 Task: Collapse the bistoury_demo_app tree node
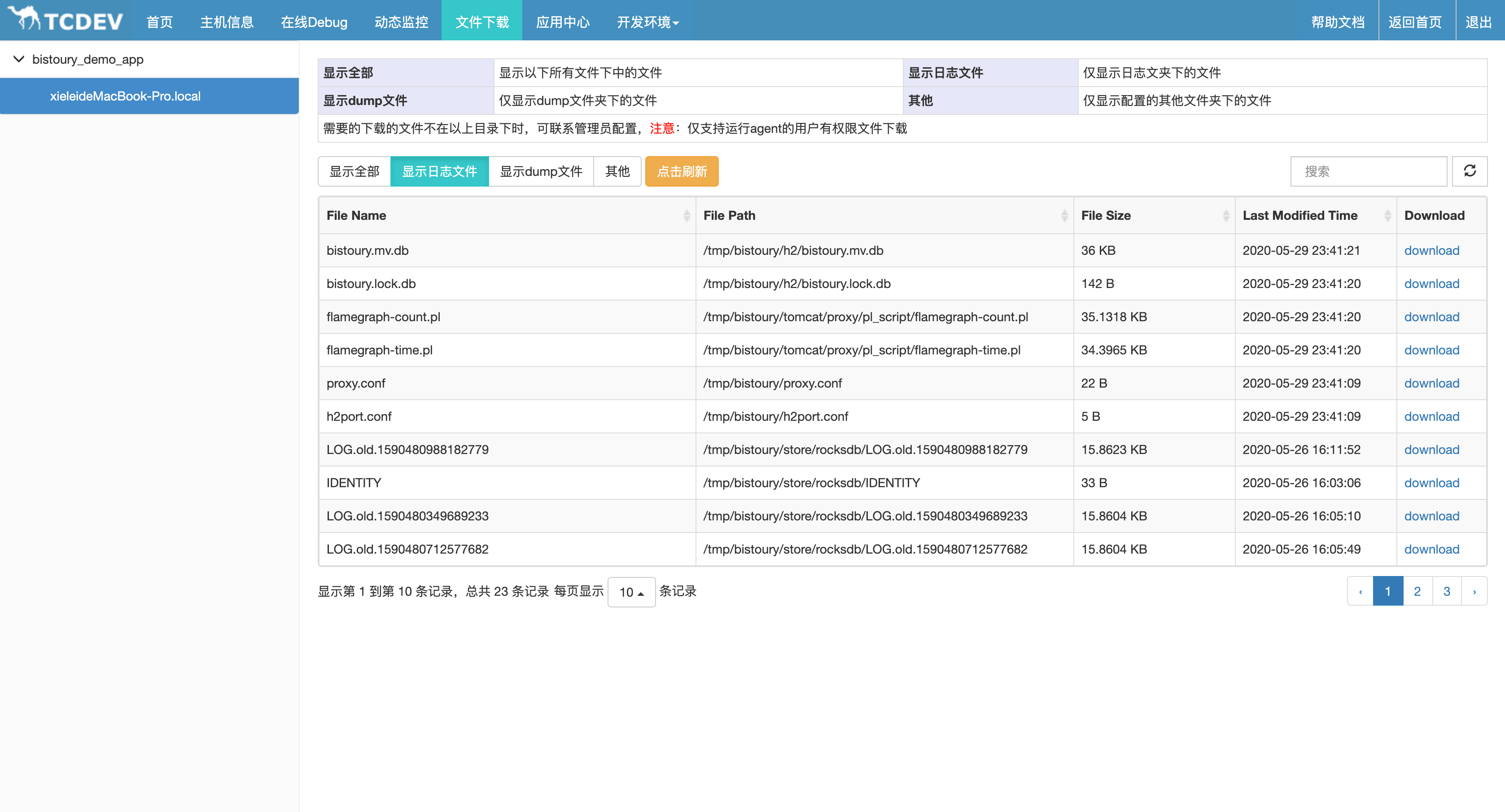(x=19, y=59)
